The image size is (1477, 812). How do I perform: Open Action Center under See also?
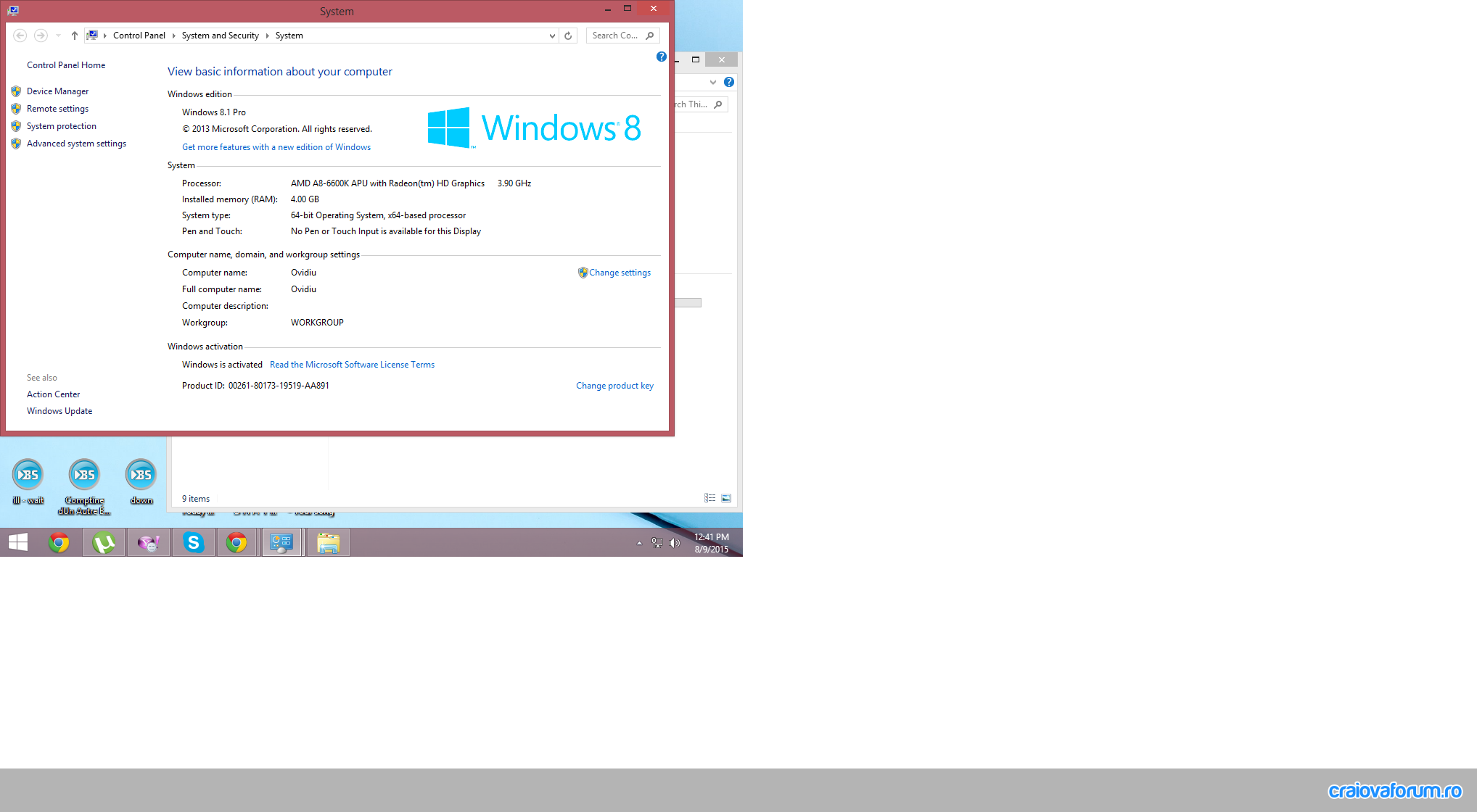pyautogui.click(x=53, y=394)
